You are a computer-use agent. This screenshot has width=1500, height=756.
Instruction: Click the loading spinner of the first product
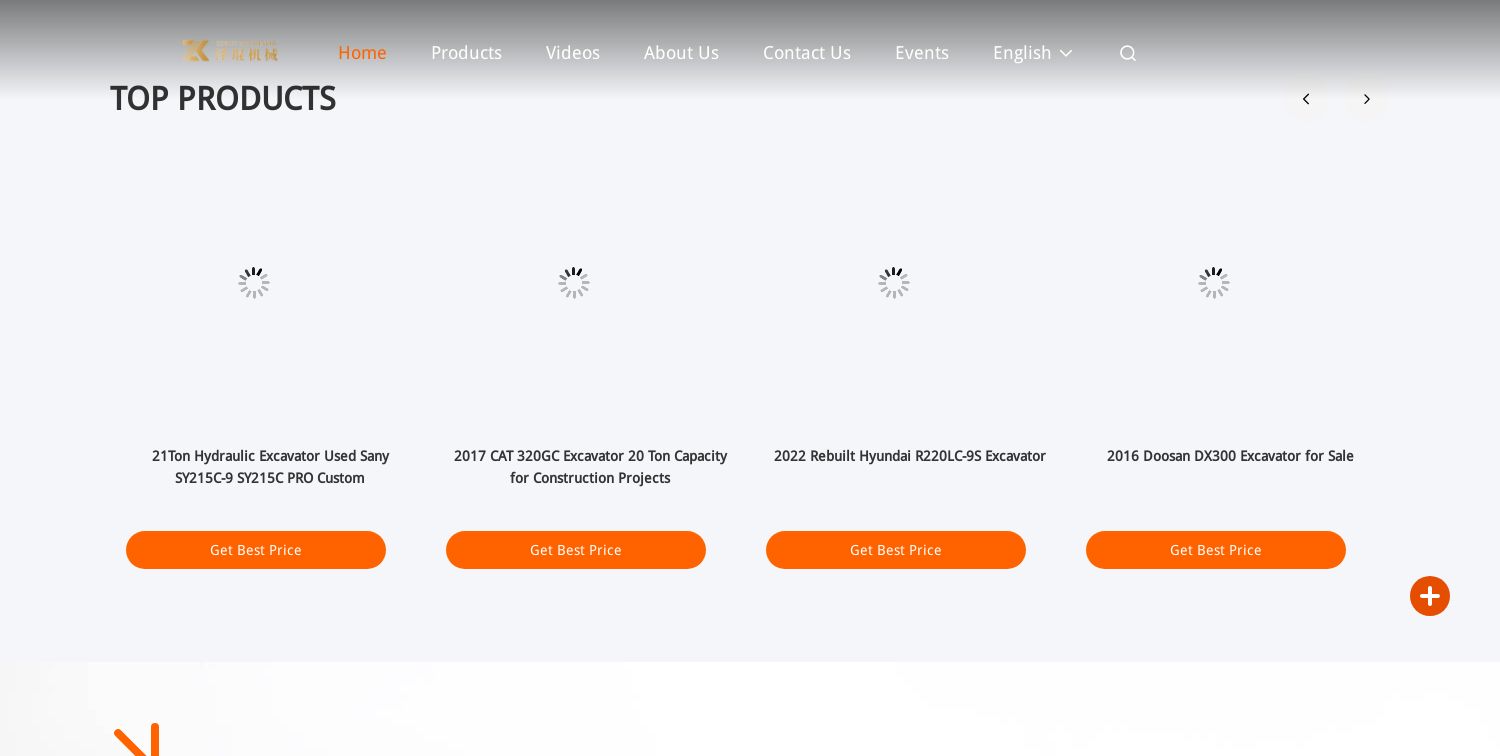254,283
